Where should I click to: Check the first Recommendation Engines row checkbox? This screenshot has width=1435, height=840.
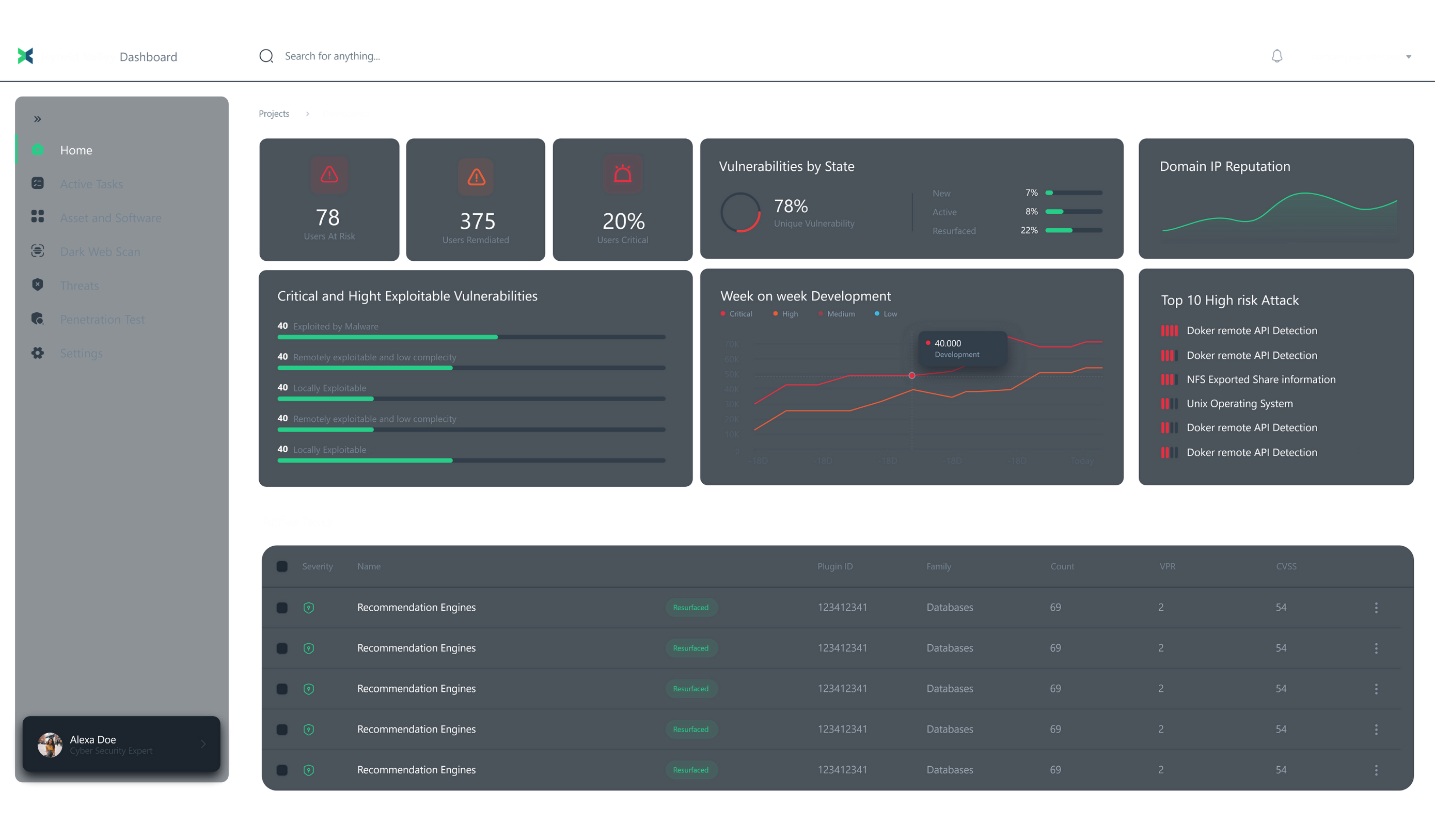click(282, 608)
